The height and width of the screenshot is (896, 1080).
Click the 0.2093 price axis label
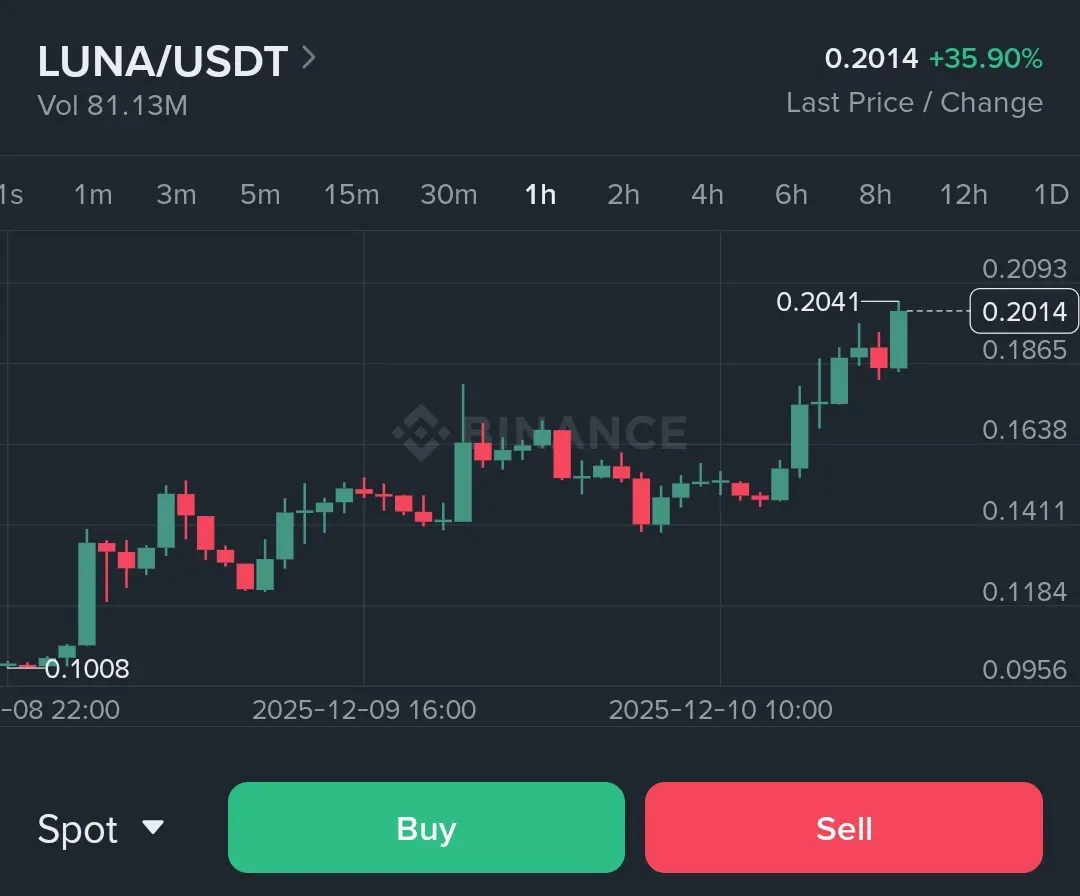click(1024, 269)
